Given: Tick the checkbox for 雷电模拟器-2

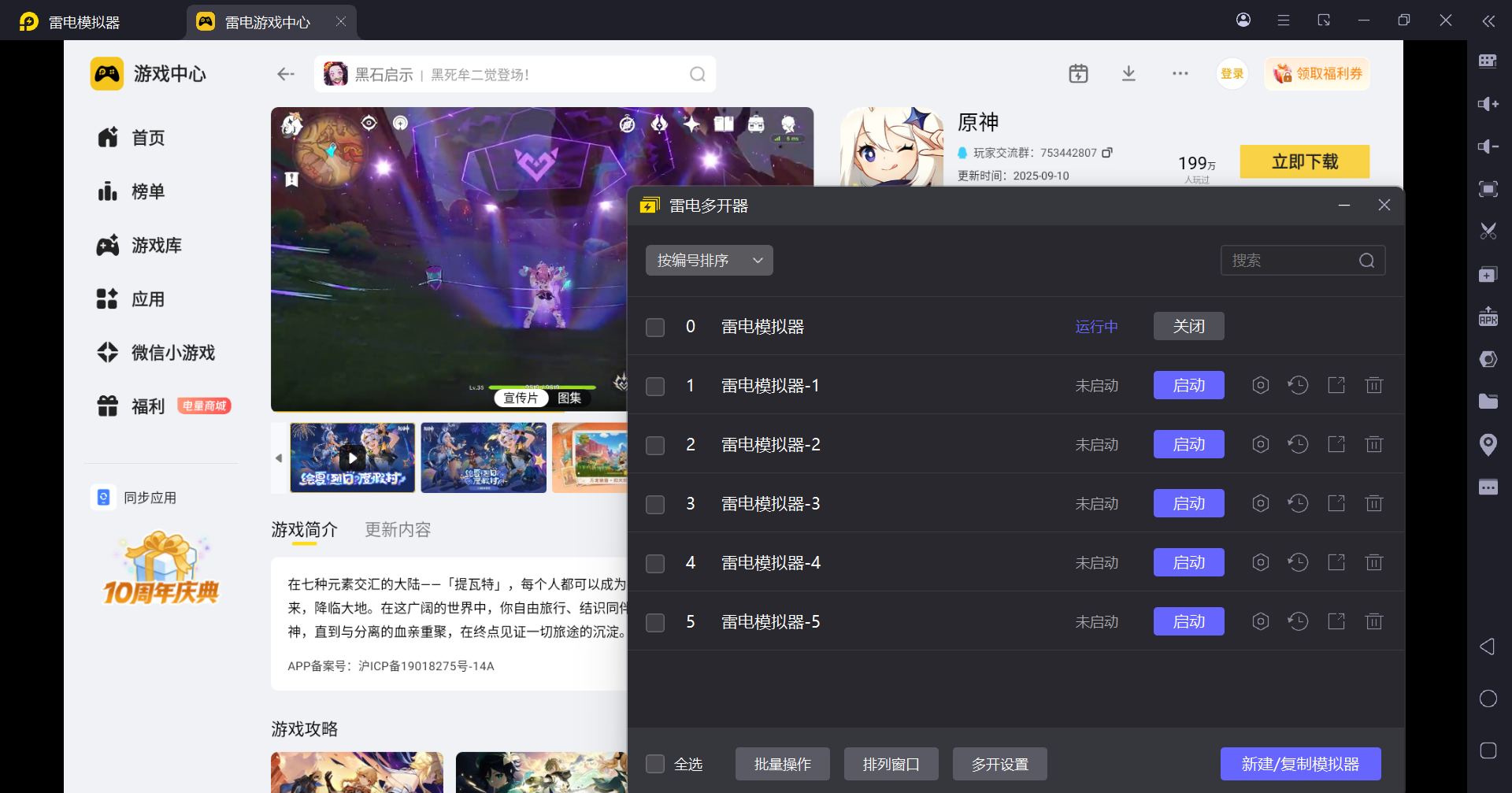Looking at the screenshot, I should coord(655,445).
